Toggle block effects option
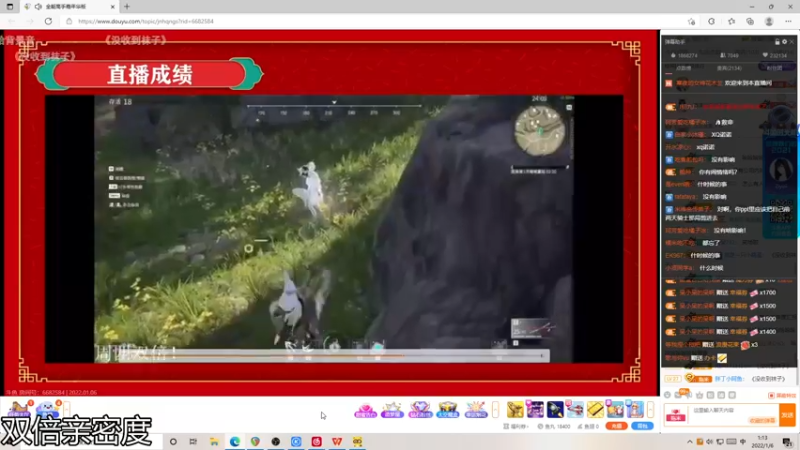The image size is (800, 450). [x=782, y=395]
